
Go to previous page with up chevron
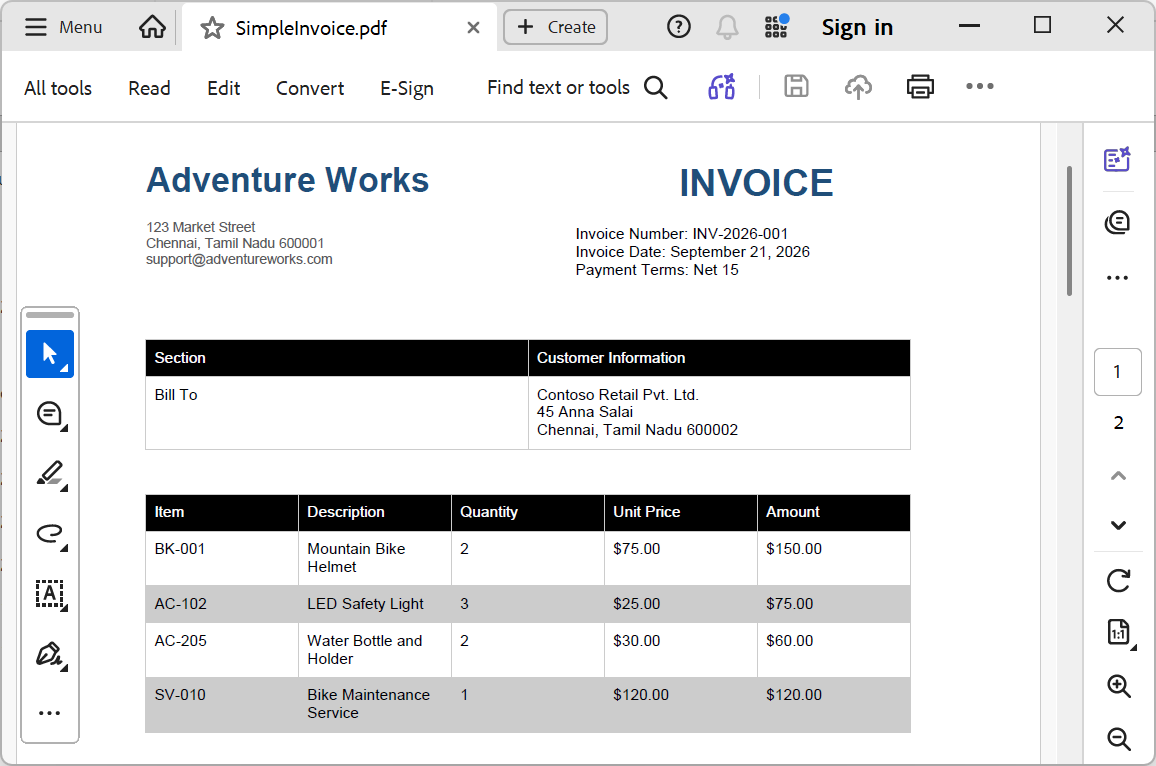1118,476
